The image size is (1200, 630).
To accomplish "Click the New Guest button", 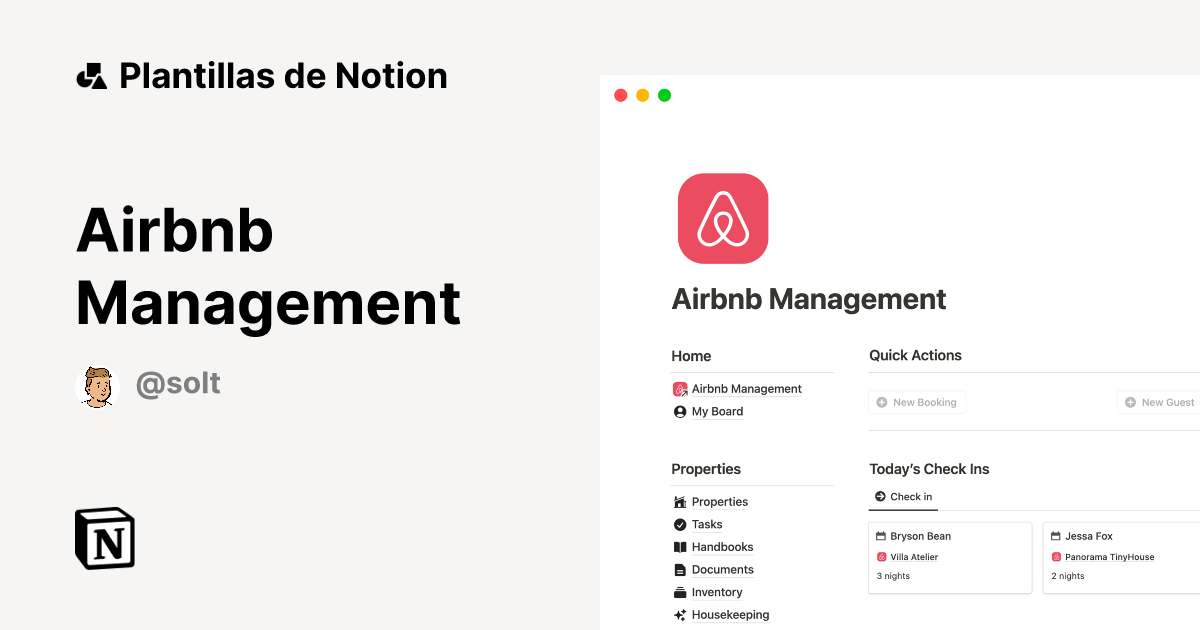I will pos(1160,401).
